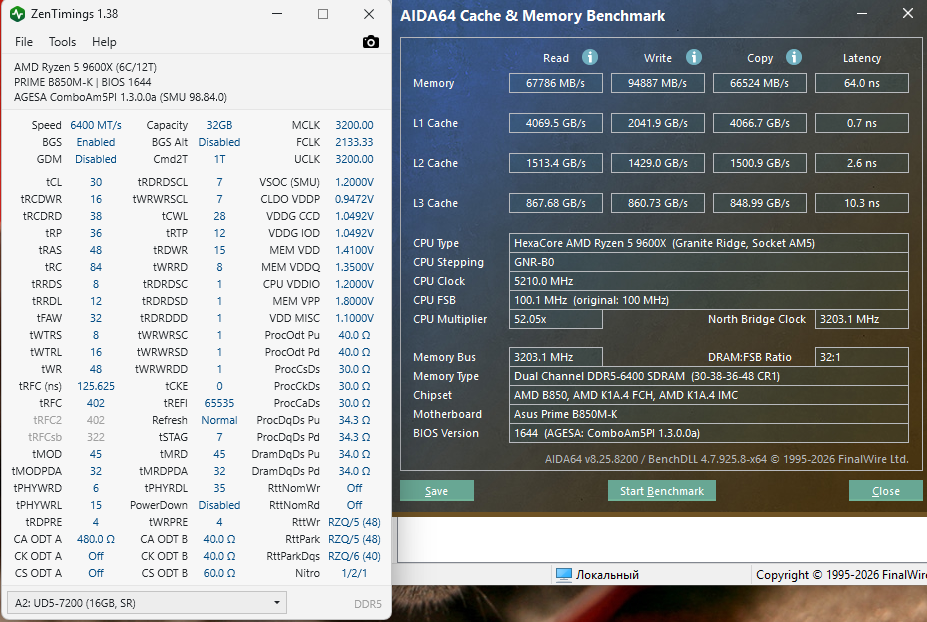Click the FCLK value 2133.33
Viewport: 927px width, 622px height.
click(x=354, y=142)
